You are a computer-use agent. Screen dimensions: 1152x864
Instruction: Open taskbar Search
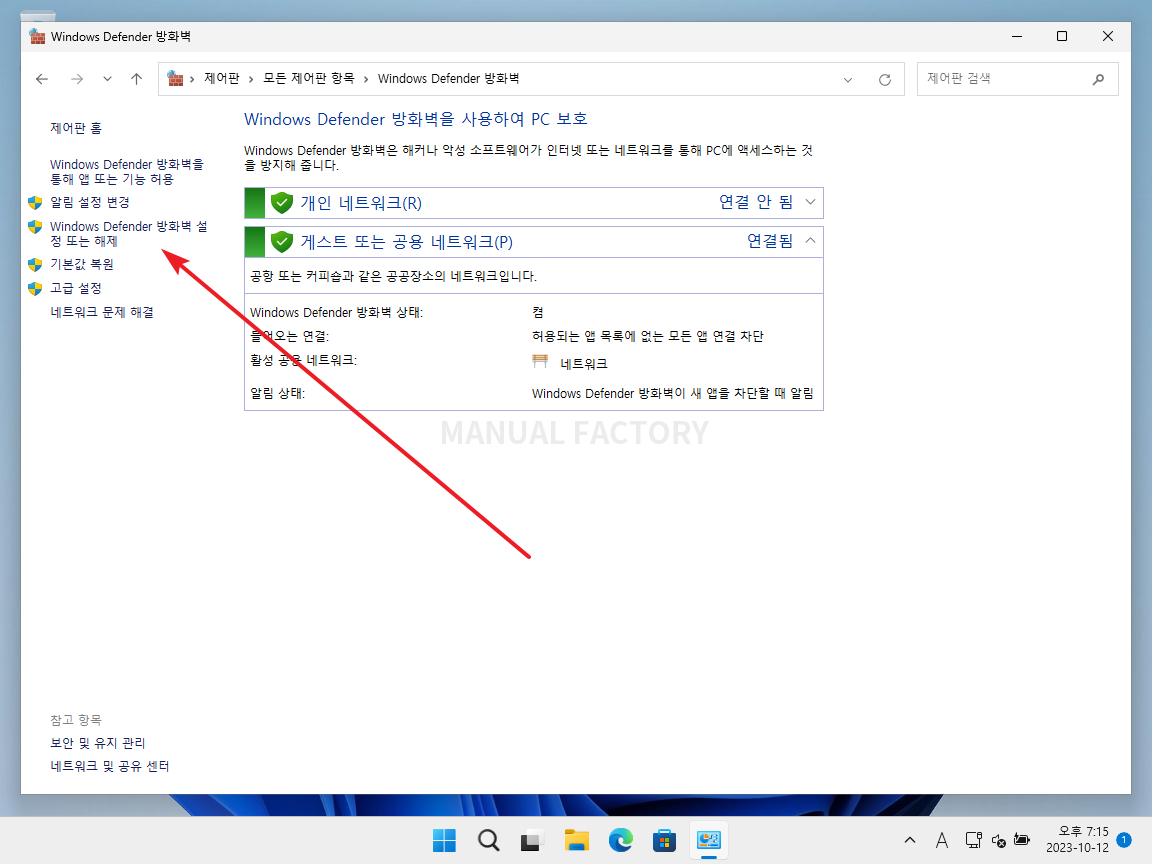489,840
